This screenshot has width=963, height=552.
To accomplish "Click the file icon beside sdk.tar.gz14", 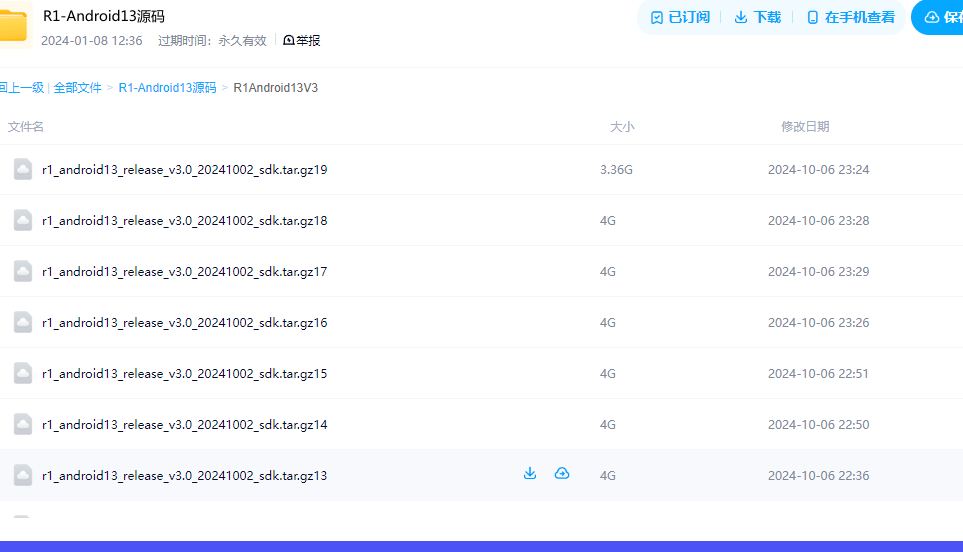I will pos(23,425).
